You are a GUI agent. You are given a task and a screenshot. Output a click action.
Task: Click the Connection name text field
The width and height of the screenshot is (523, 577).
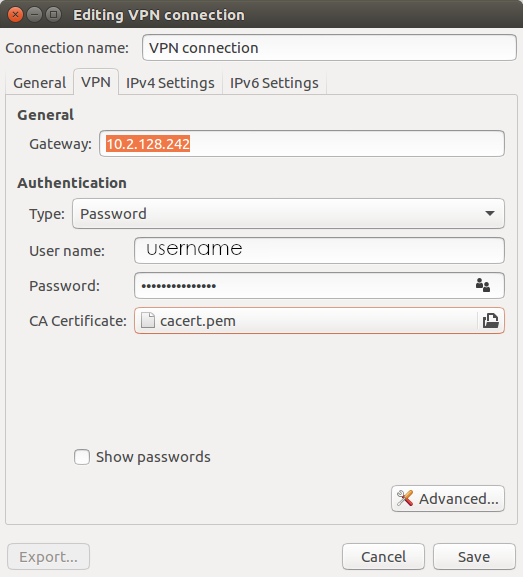tap(329, 47)
